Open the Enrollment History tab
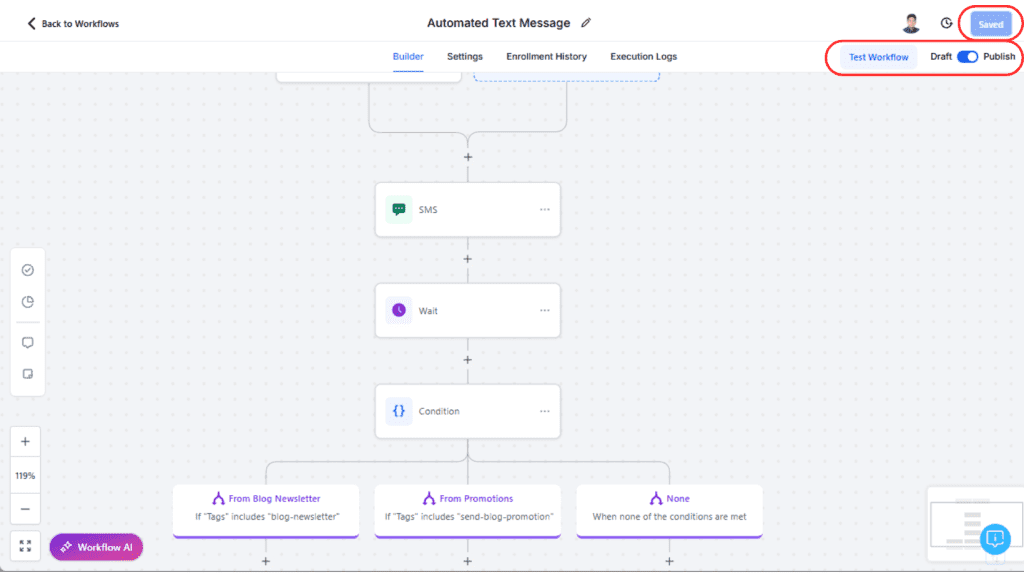The width and height of the screenshot is (1024, 577). coord(546,57)
